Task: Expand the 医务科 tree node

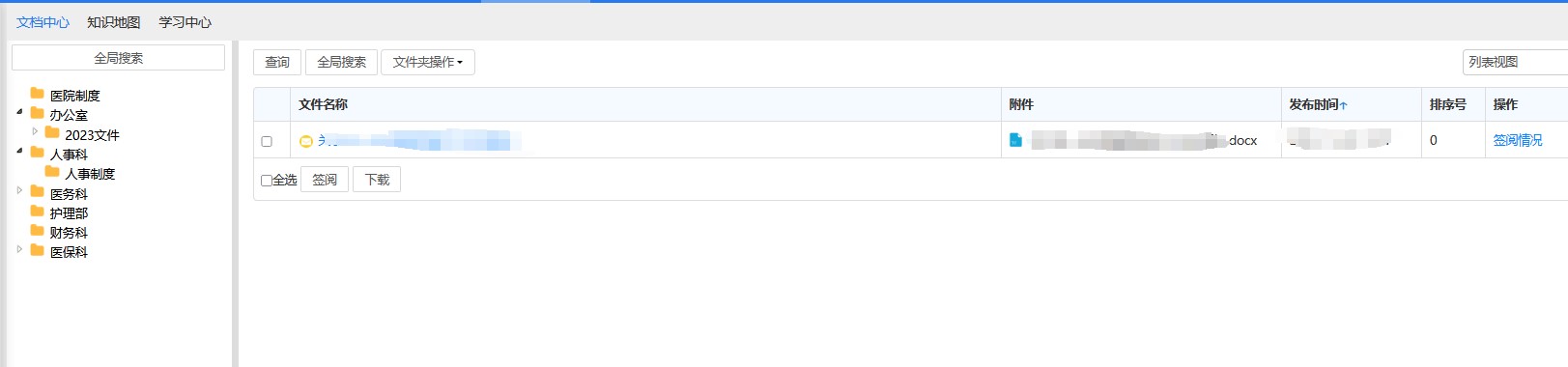Action: (20, 191)
